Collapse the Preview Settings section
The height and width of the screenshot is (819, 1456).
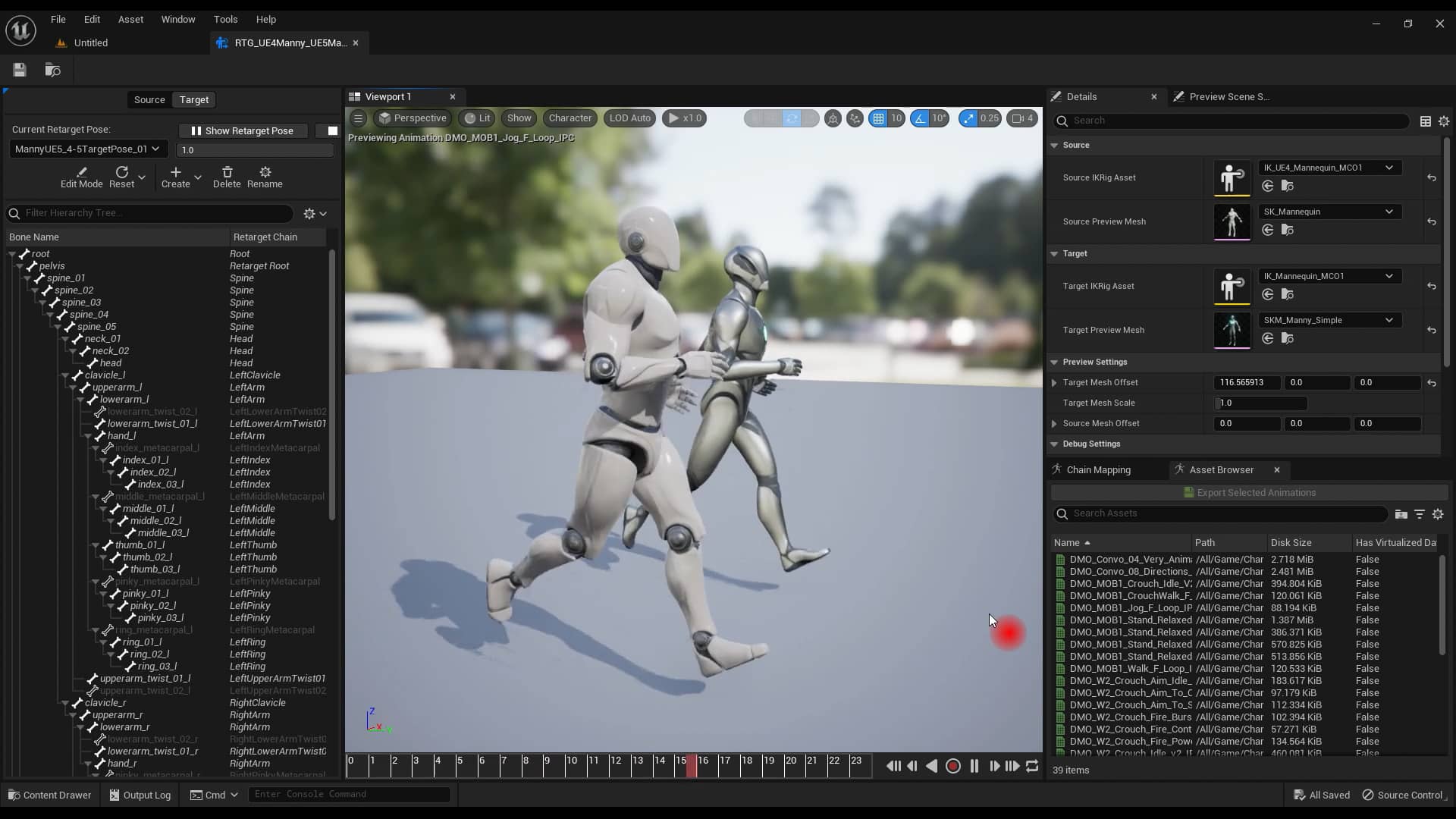[1055, 362]
